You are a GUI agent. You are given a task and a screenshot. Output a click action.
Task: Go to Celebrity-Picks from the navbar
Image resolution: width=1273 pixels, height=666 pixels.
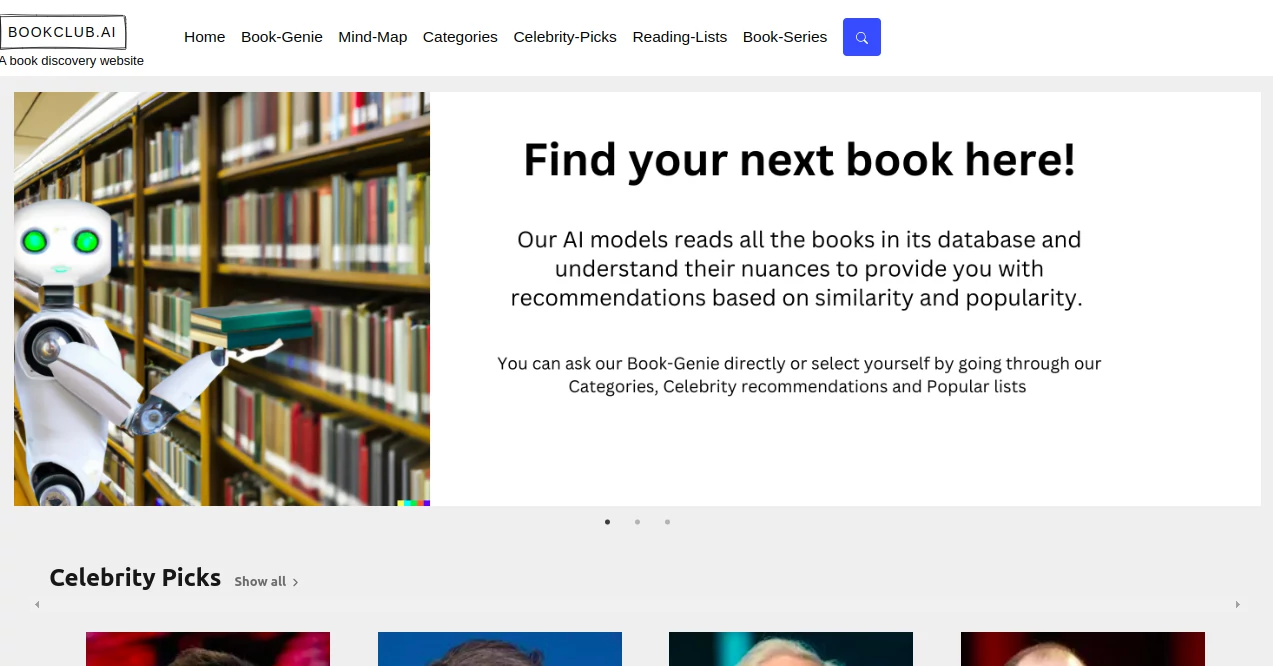click(565, 37)
